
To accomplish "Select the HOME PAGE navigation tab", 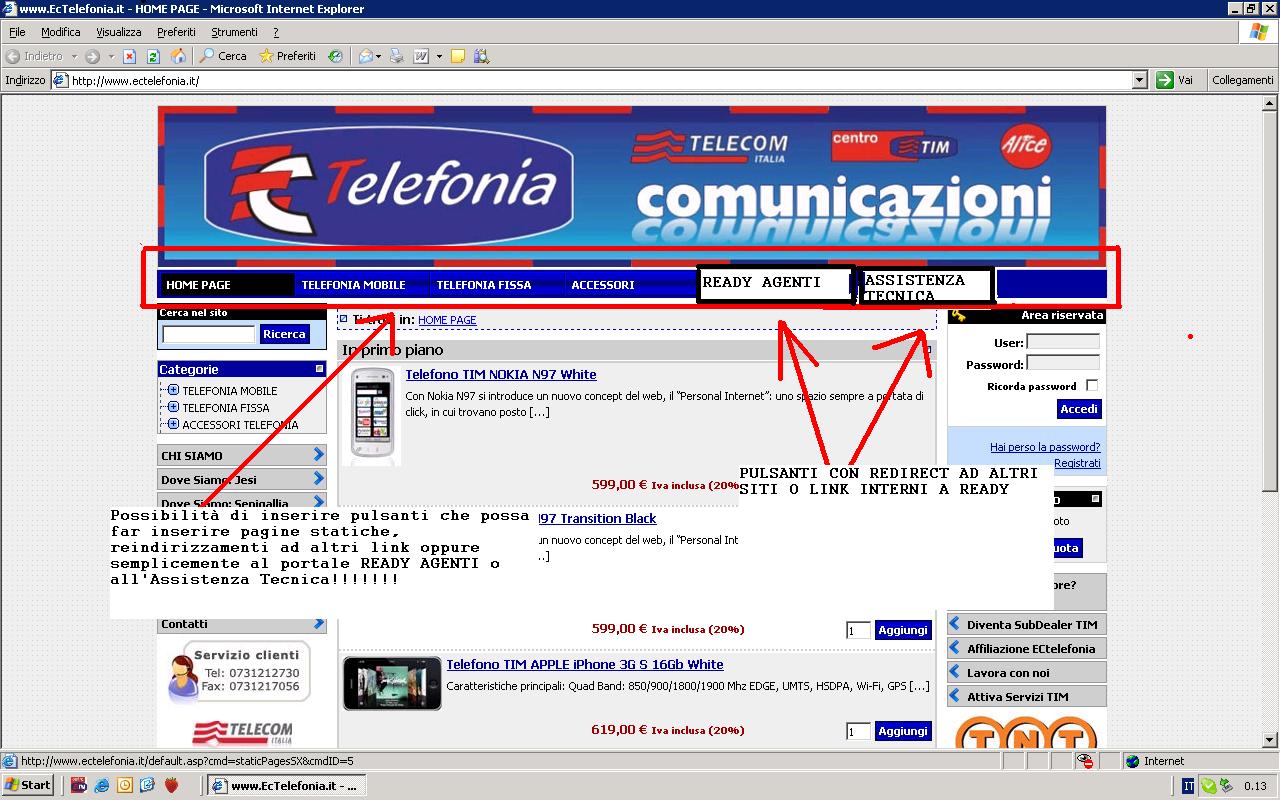I will pyautogui.click(x=226, y=285).
